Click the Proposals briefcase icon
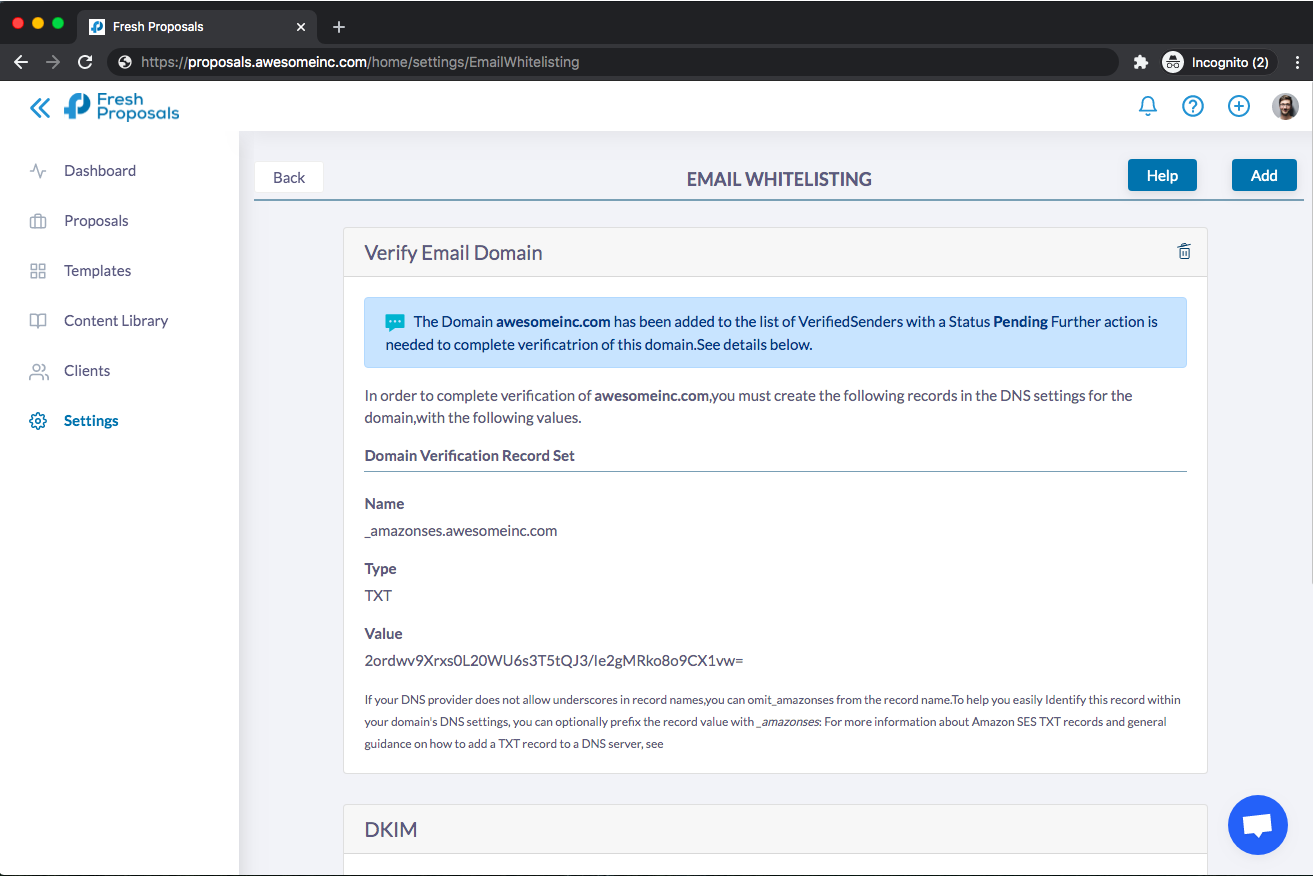Image resolution: width=1313 pixels, height=876 pixels. click(x=38, y=221)
